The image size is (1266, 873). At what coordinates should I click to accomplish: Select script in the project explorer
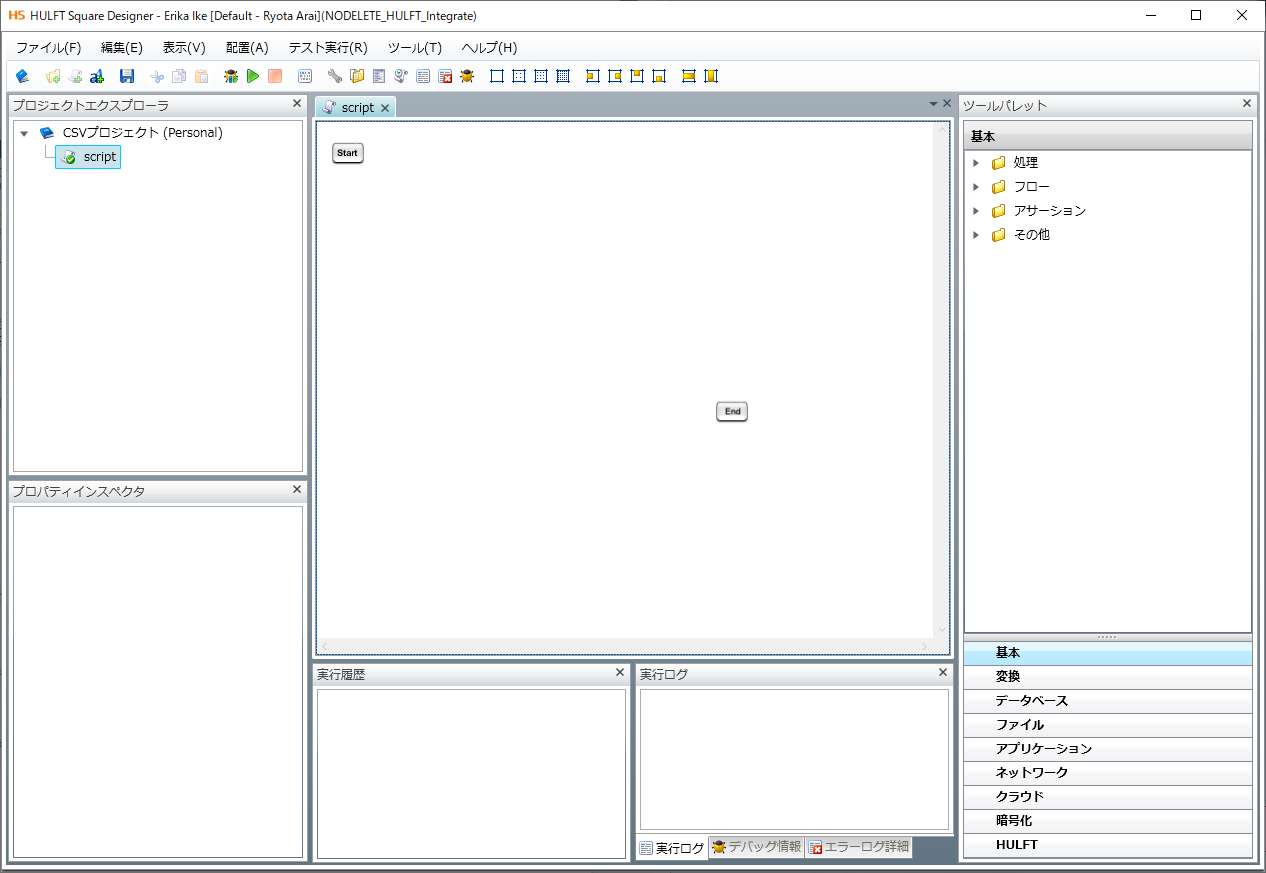99,157
